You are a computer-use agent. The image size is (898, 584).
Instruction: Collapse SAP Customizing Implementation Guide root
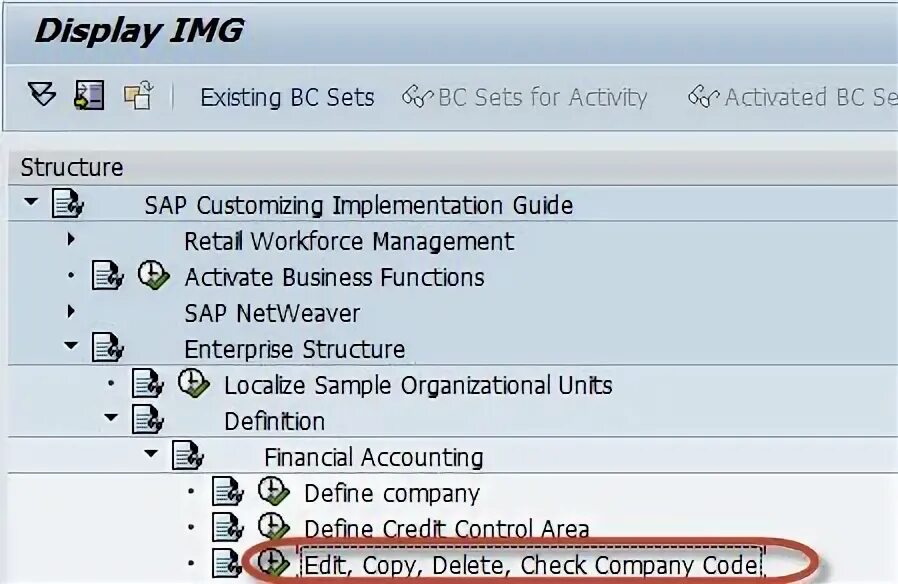[31, 202]
